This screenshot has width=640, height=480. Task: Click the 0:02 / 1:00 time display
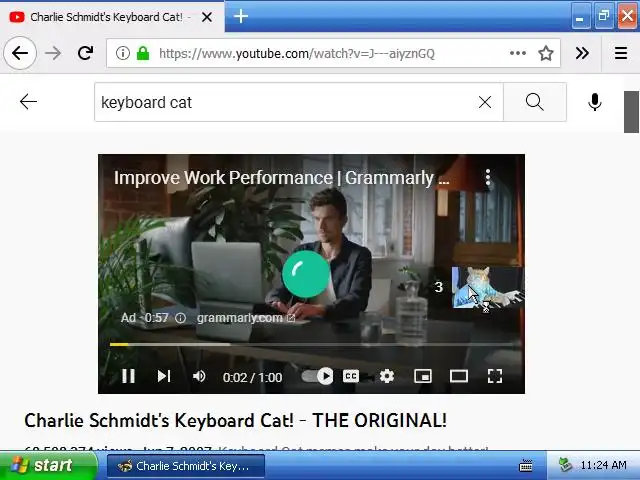[x=252, y=378]
